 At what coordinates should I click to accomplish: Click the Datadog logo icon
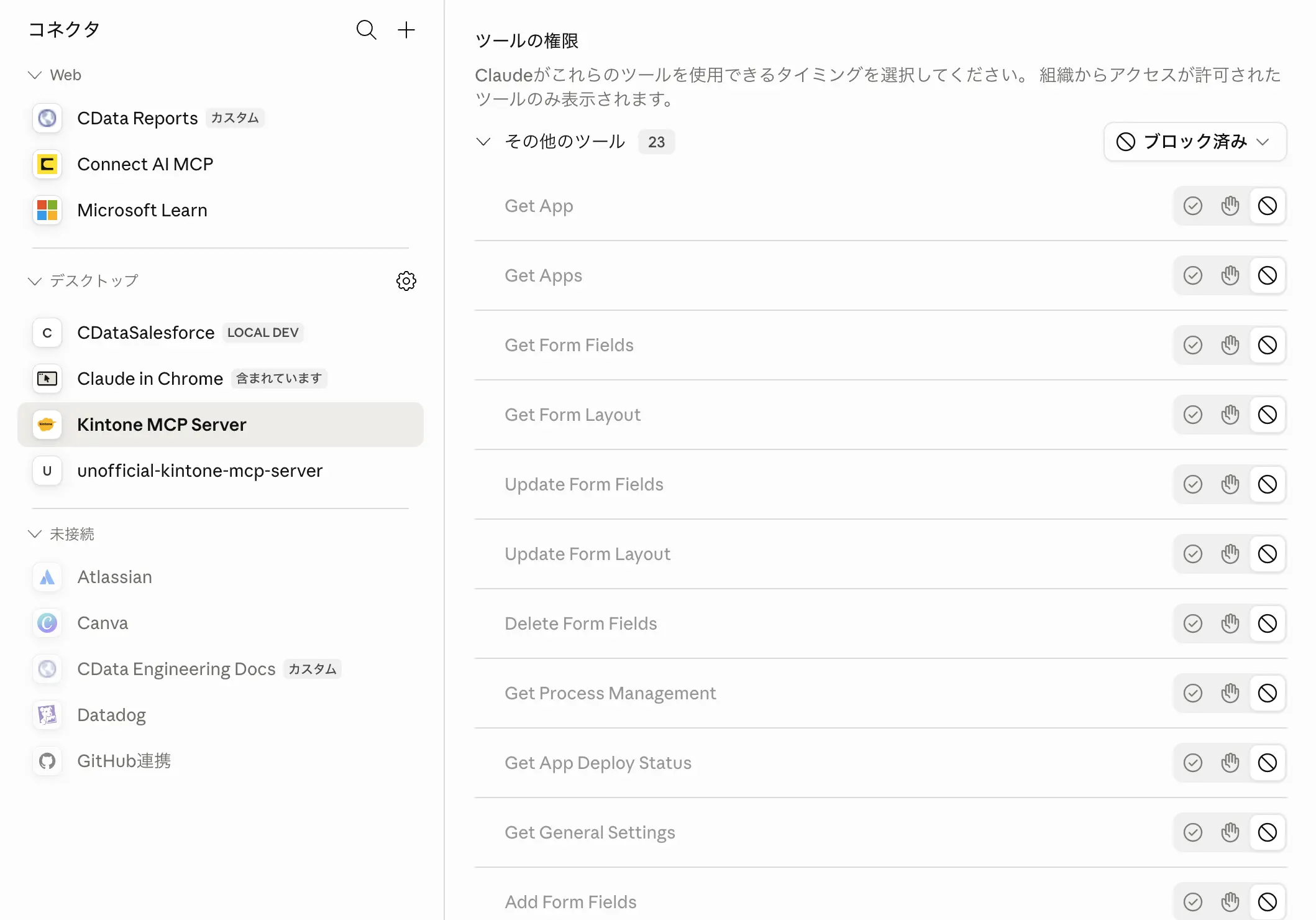(47, 715)
